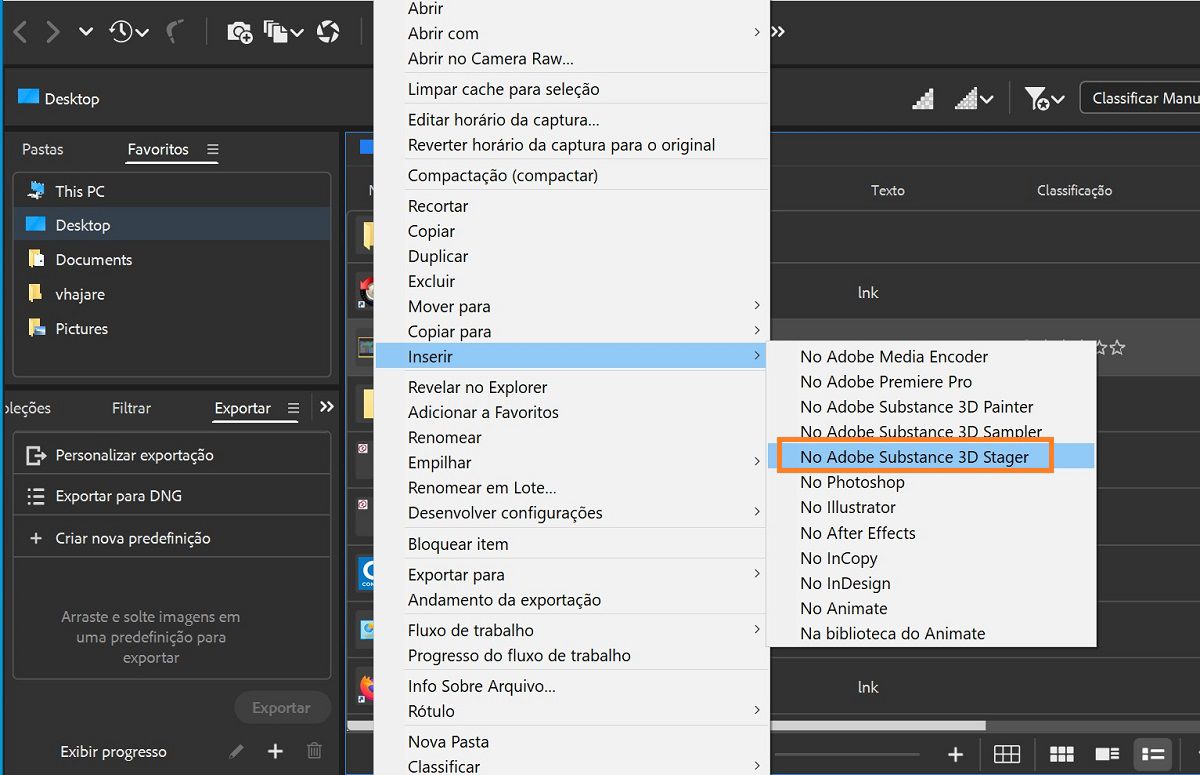This screenshot has height=775, width=1200.
Task: Click the greyed Exportar button
Action: coord(282,707)
